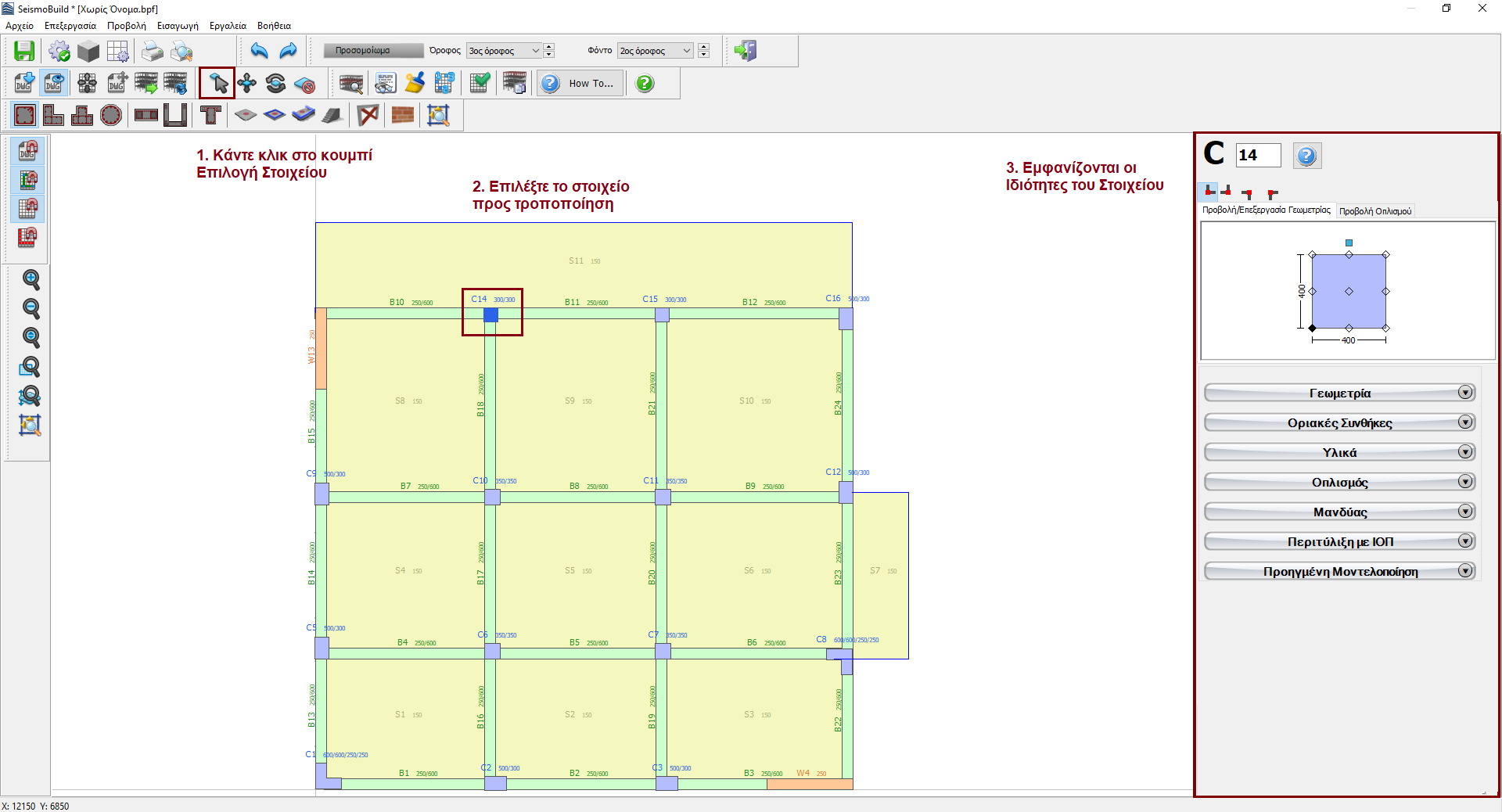Click the column number field showing 14
Image resolution: width=1502 pixels, height=812 pixels.
1257,155
